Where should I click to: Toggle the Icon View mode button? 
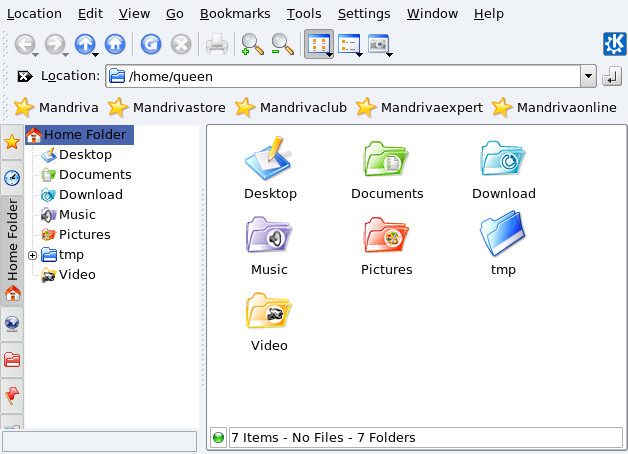point(318,44)
